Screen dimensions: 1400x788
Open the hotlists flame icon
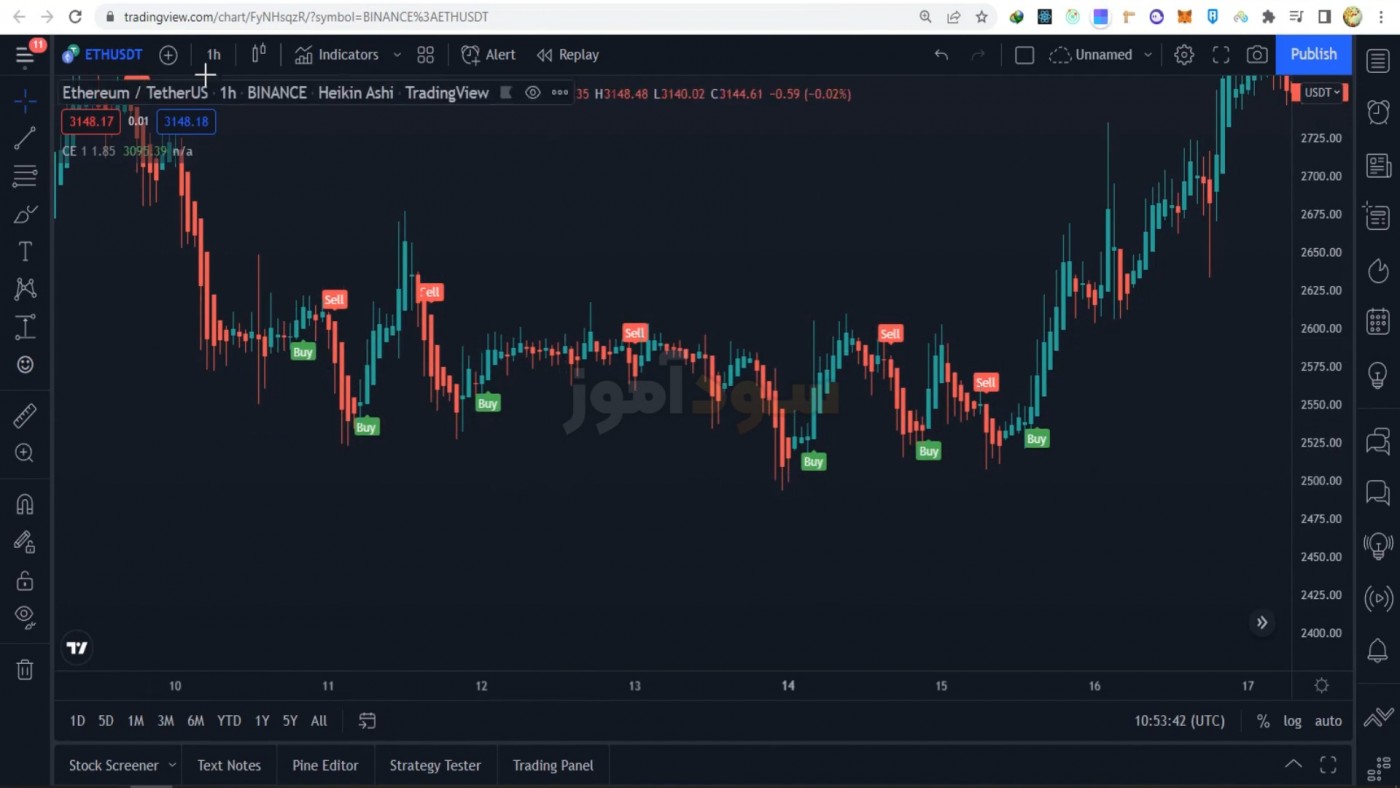1378,270
